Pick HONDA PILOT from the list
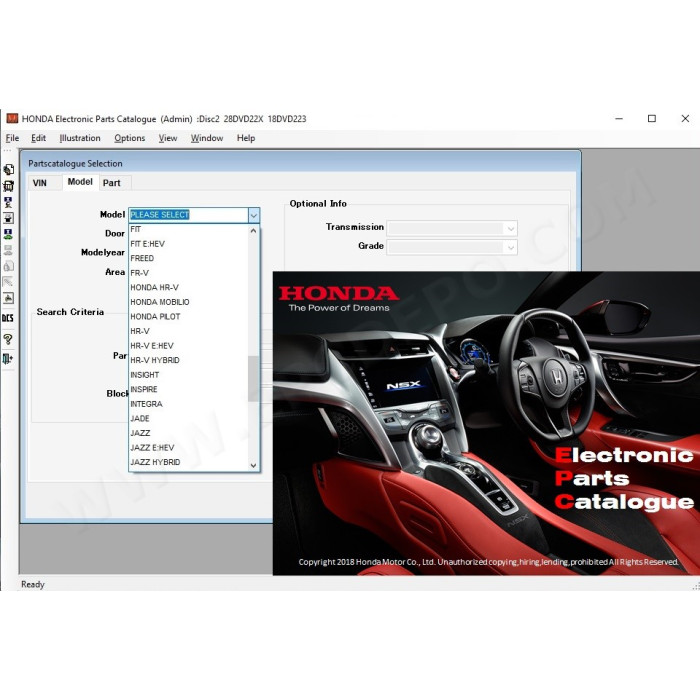The height and width of the screenshot is (700, 700). [x=188, y=317]
